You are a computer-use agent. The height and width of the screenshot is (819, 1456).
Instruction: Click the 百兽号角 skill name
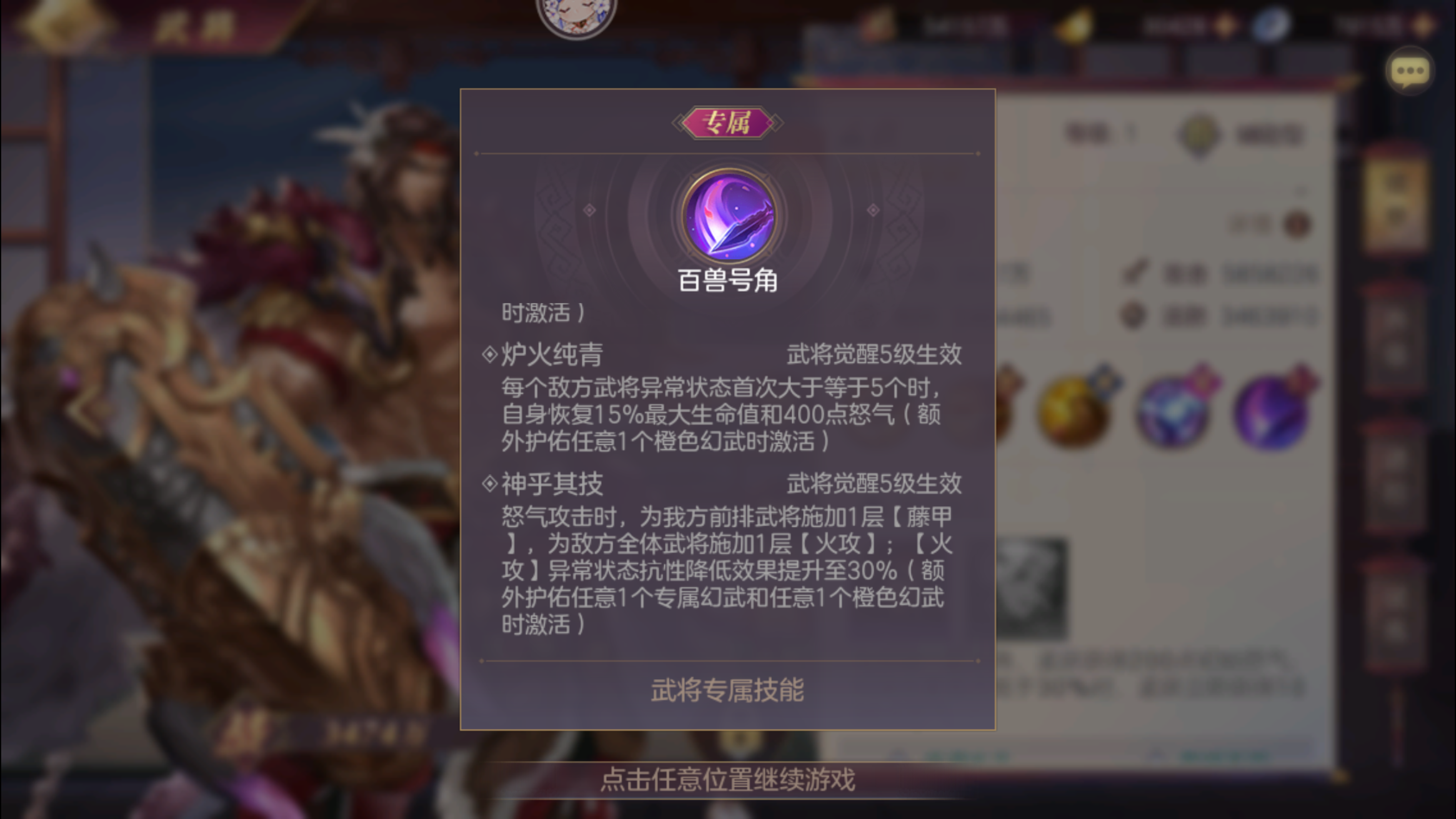click(729, 281)
